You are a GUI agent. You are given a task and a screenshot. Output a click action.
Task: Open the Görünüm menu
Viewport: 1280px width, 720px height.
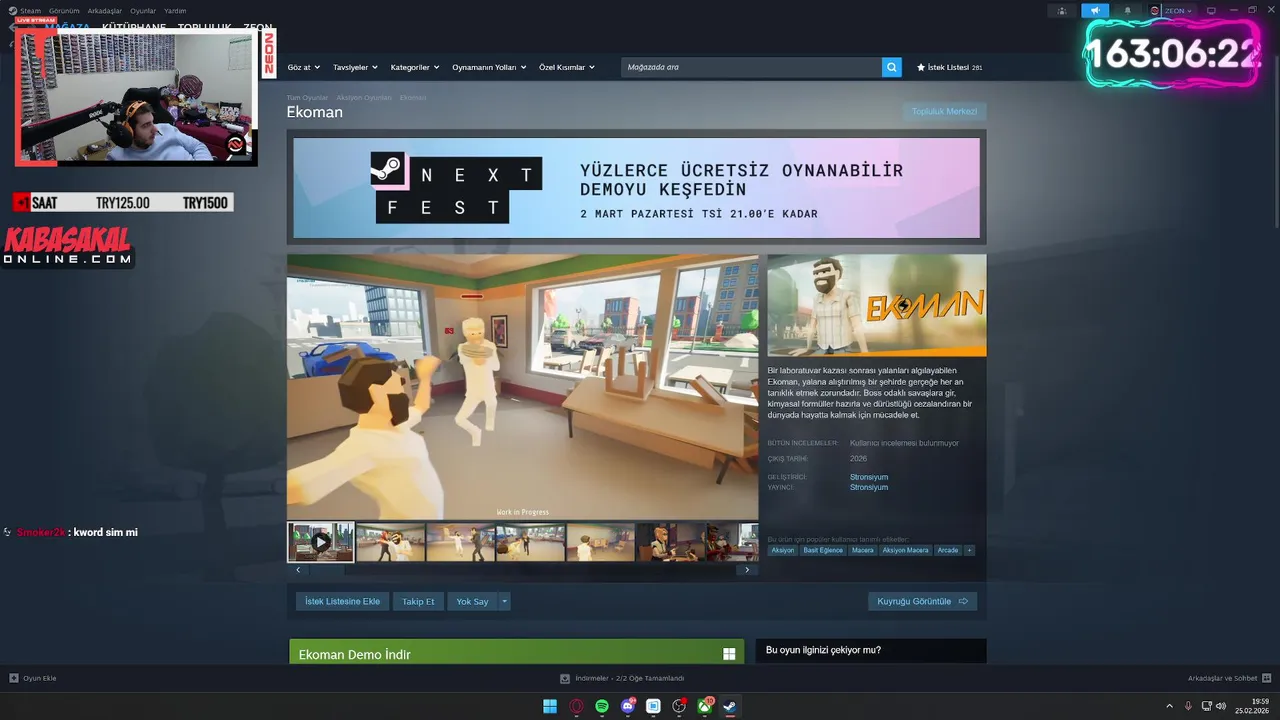(64, 11)
